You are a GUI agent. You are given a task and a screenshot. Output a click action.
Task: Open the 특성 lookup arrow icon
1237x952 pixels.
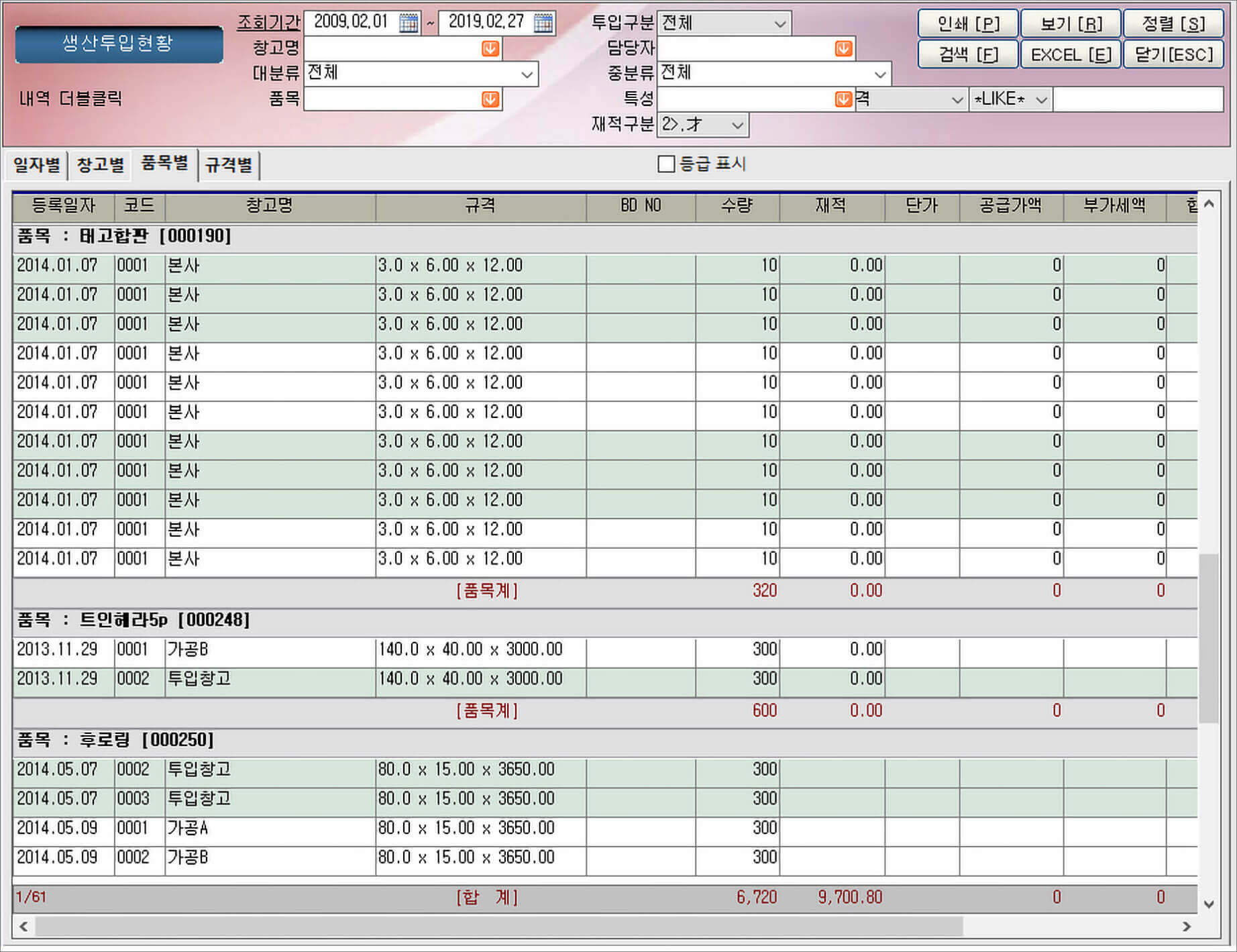(x=843, y=99)
